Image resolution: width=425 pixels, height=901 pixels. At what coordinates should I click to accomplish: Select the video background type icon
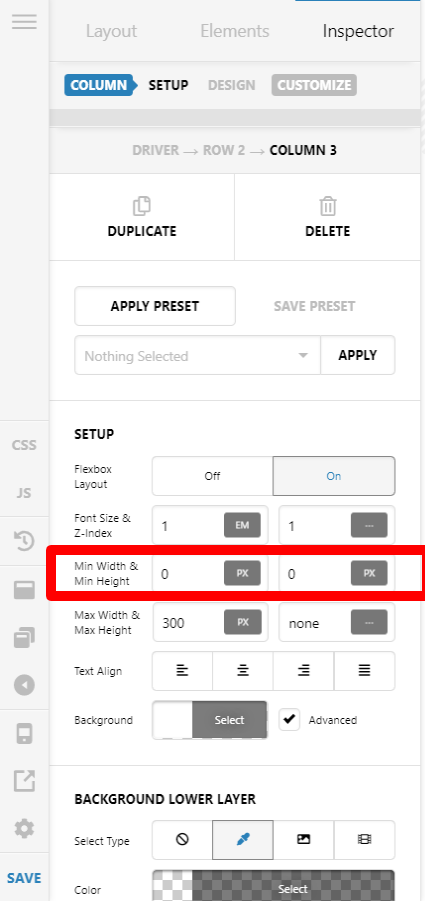365,840
